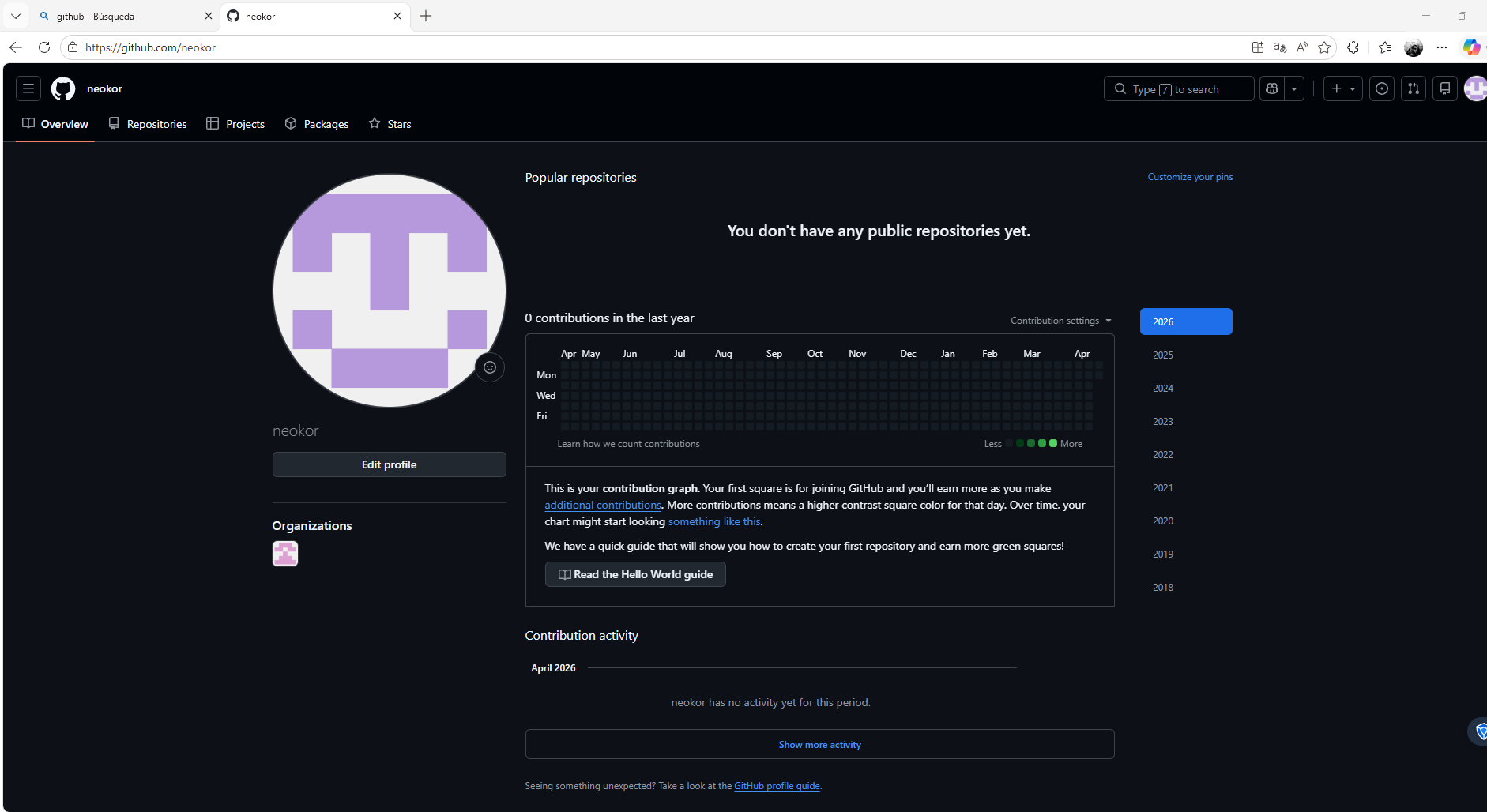Switch to the Packages tab
Viewport: 1487px width, 812px height.
pos(317,124)
